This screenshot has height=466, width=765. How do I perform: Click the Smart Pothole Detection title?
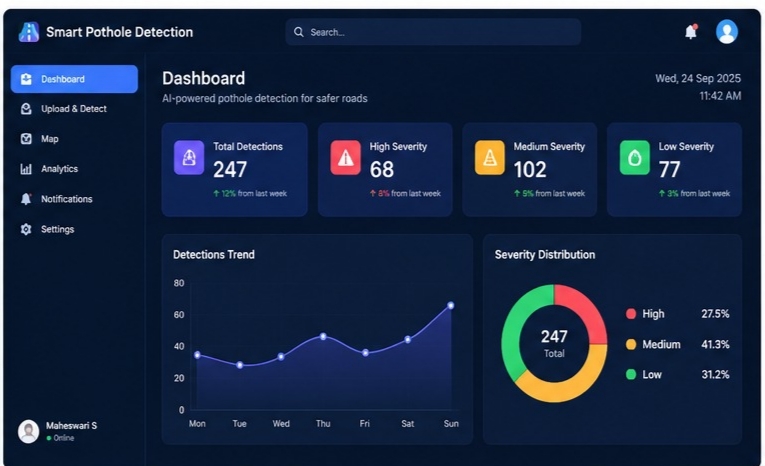pyautogui.click(x=120, y=32)
